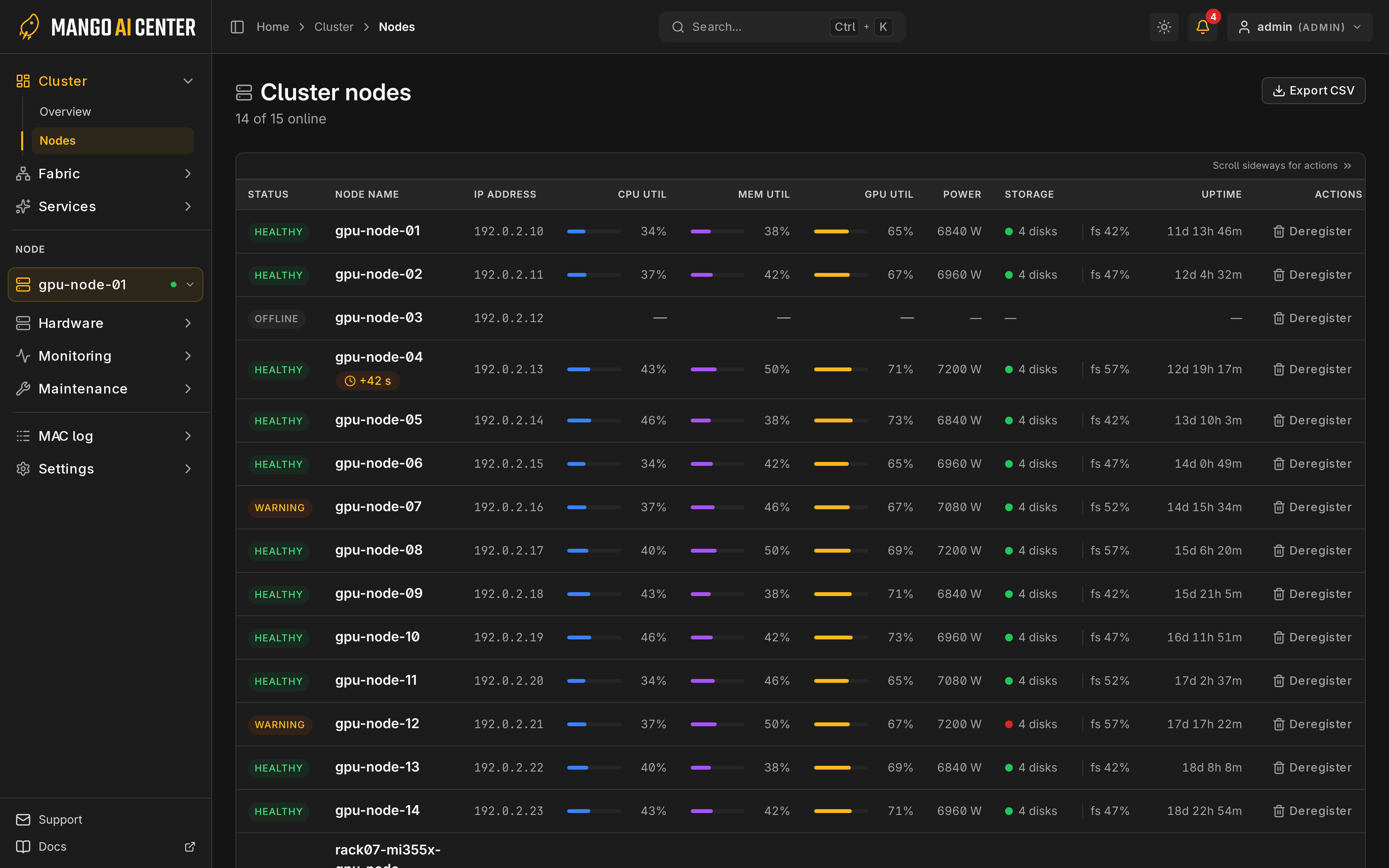Expand the Monitoring menu chevron
The image size is (1389, 868).
tap(188, 356)
